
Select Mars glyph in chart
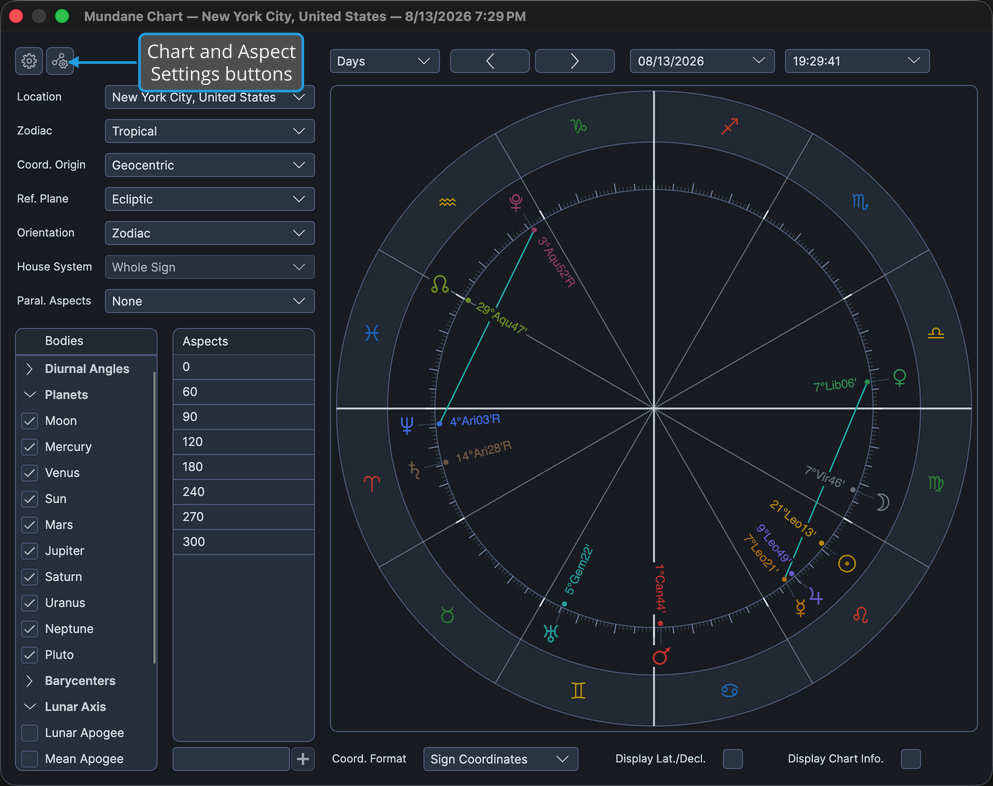pyautogui.click(x=661, y=656)
